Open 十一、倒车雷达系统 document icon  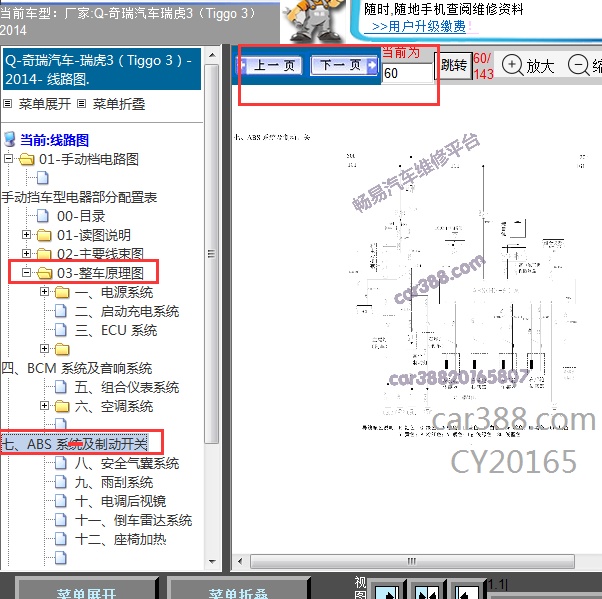[61, 520]
